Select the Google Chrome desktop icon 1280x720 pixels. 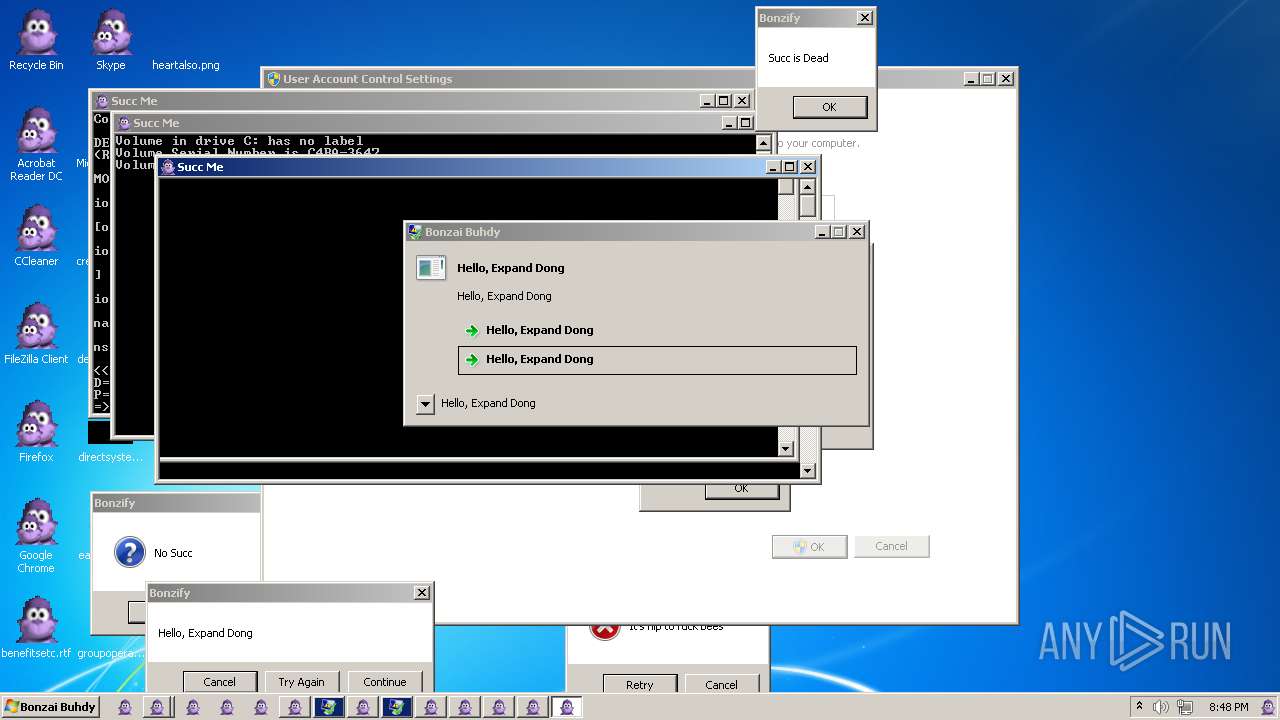click(36, 537)
